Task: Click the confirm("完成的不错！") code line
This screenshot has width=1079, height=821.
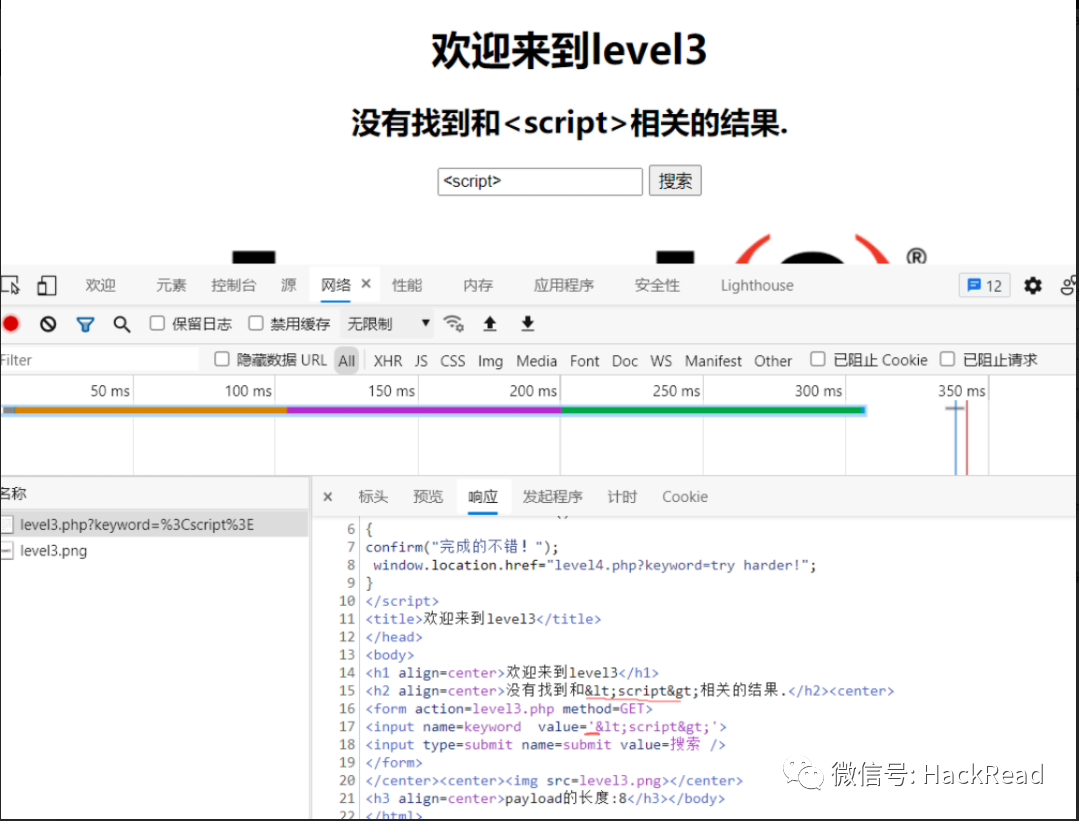Action: pyautogui.click(x=462, y=546)
